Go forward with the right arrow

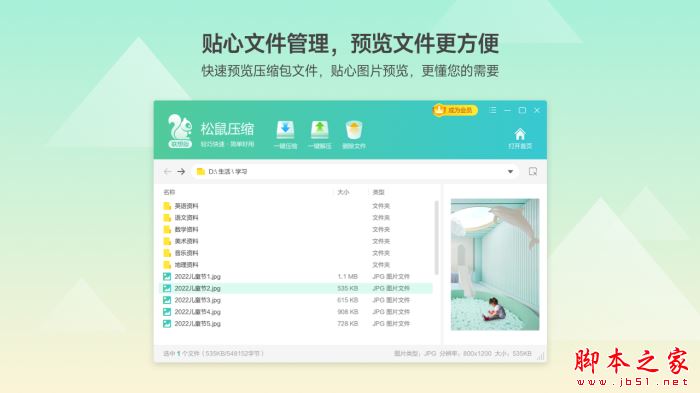coord(181,171)
